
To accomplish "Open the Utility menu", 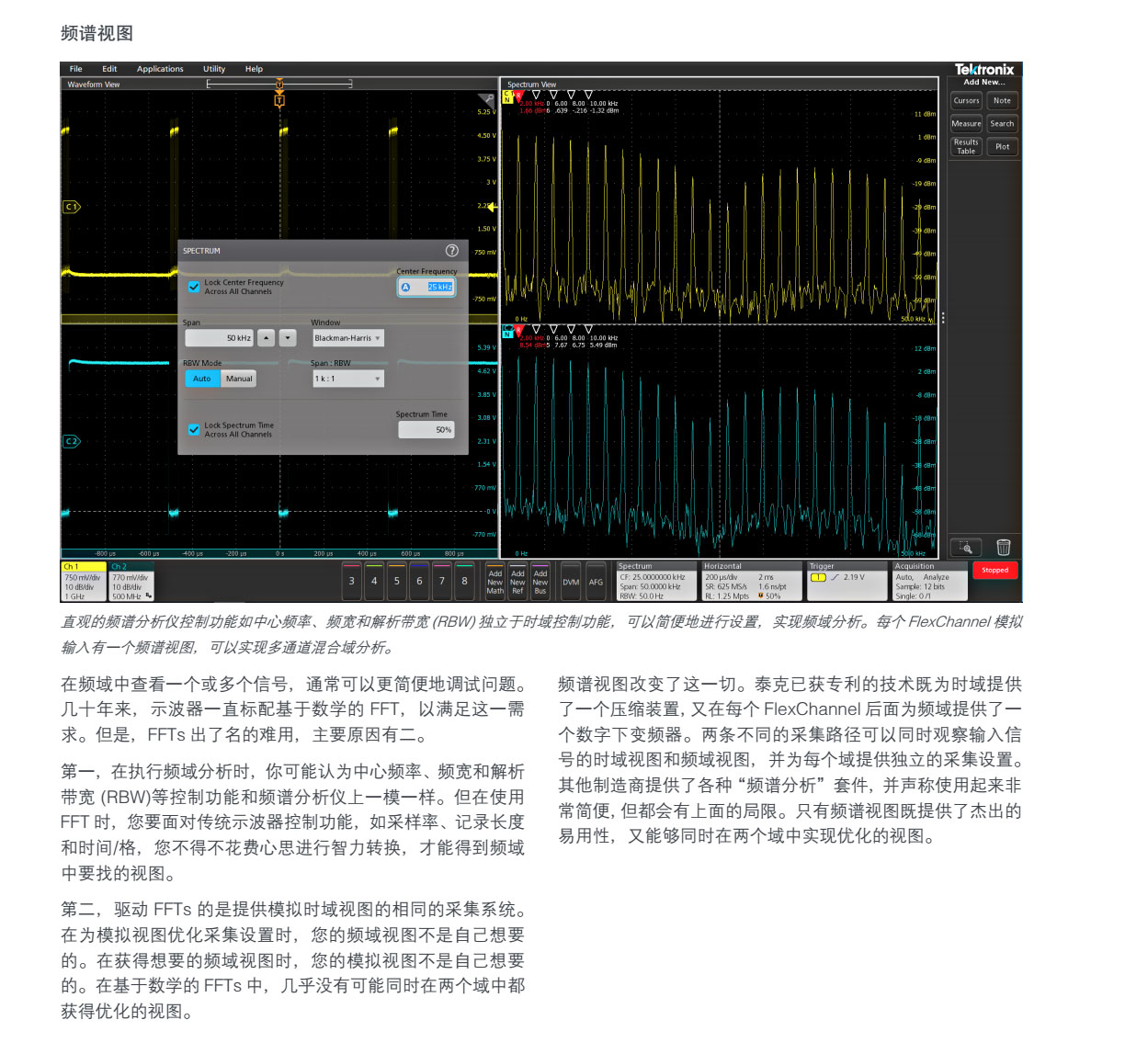I will [214, 69].
